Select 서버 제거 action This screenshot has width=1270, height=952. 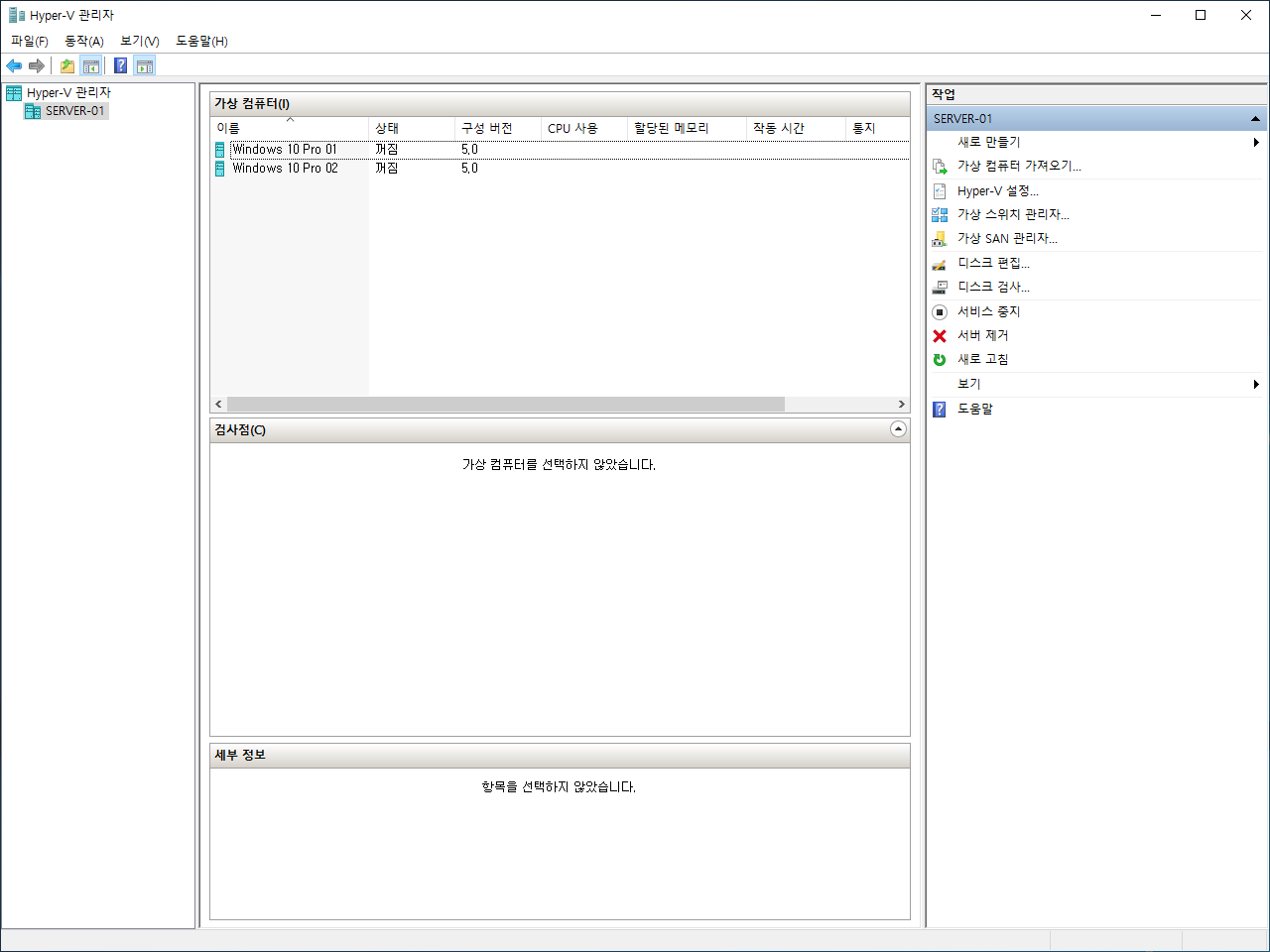pos(982,336)
